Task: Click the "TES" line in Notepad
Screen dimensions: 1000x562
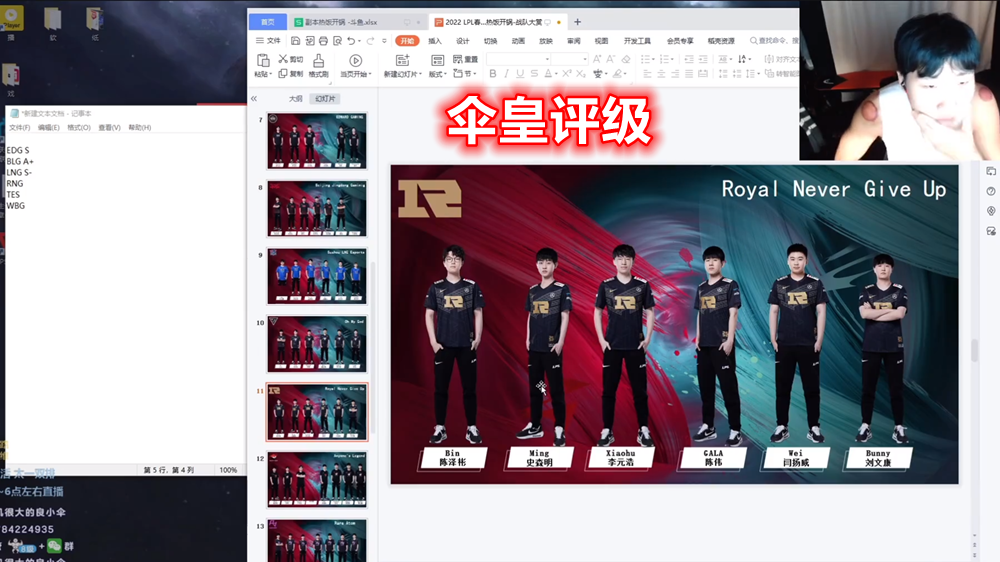Action: click(13, 195)
